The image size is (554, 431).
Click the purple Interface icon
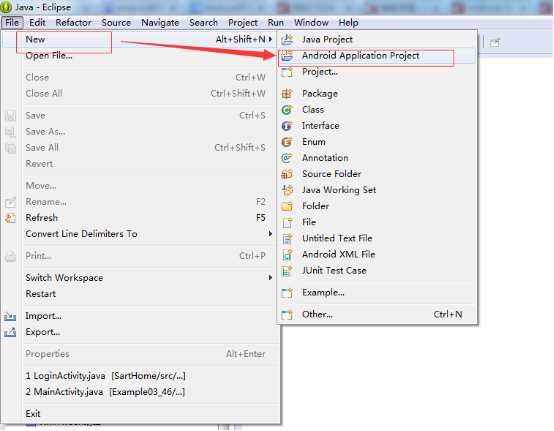287,126
